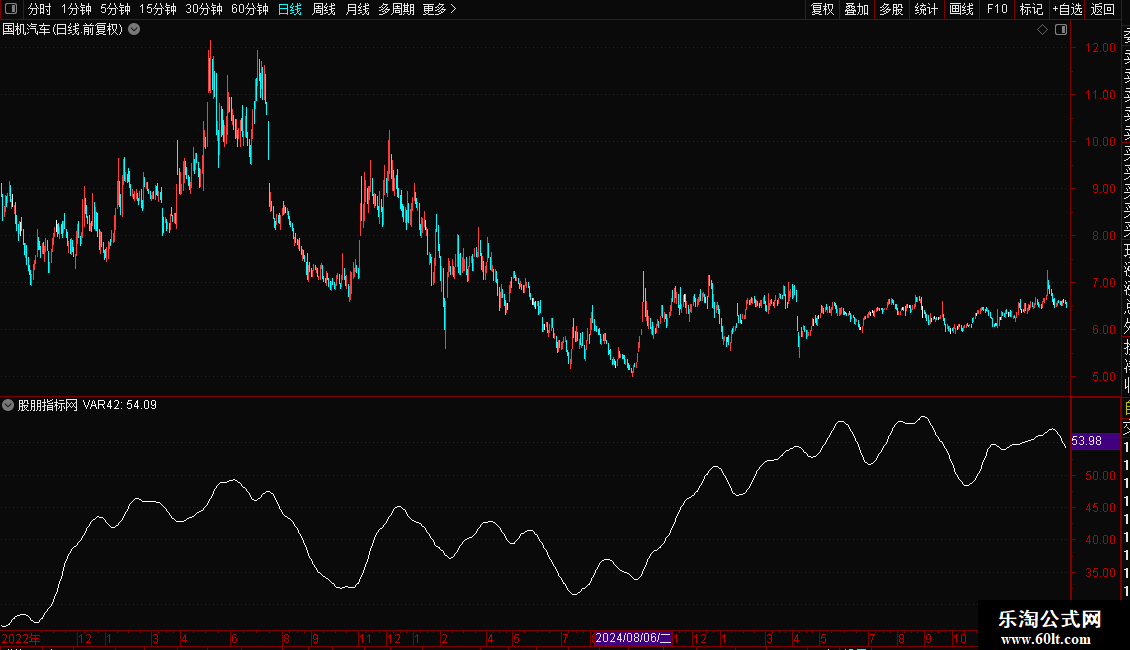Click the diamond icon on main chart
The image size is (1130, 650).
[x=1042, y=30]
